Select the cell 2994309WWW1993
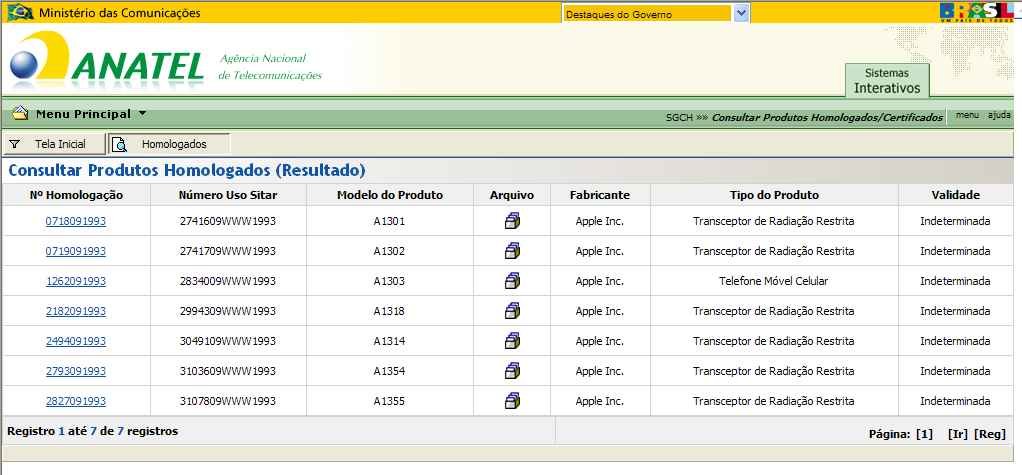The width and height of the screenshot is (1022, 475). point(228,311)
